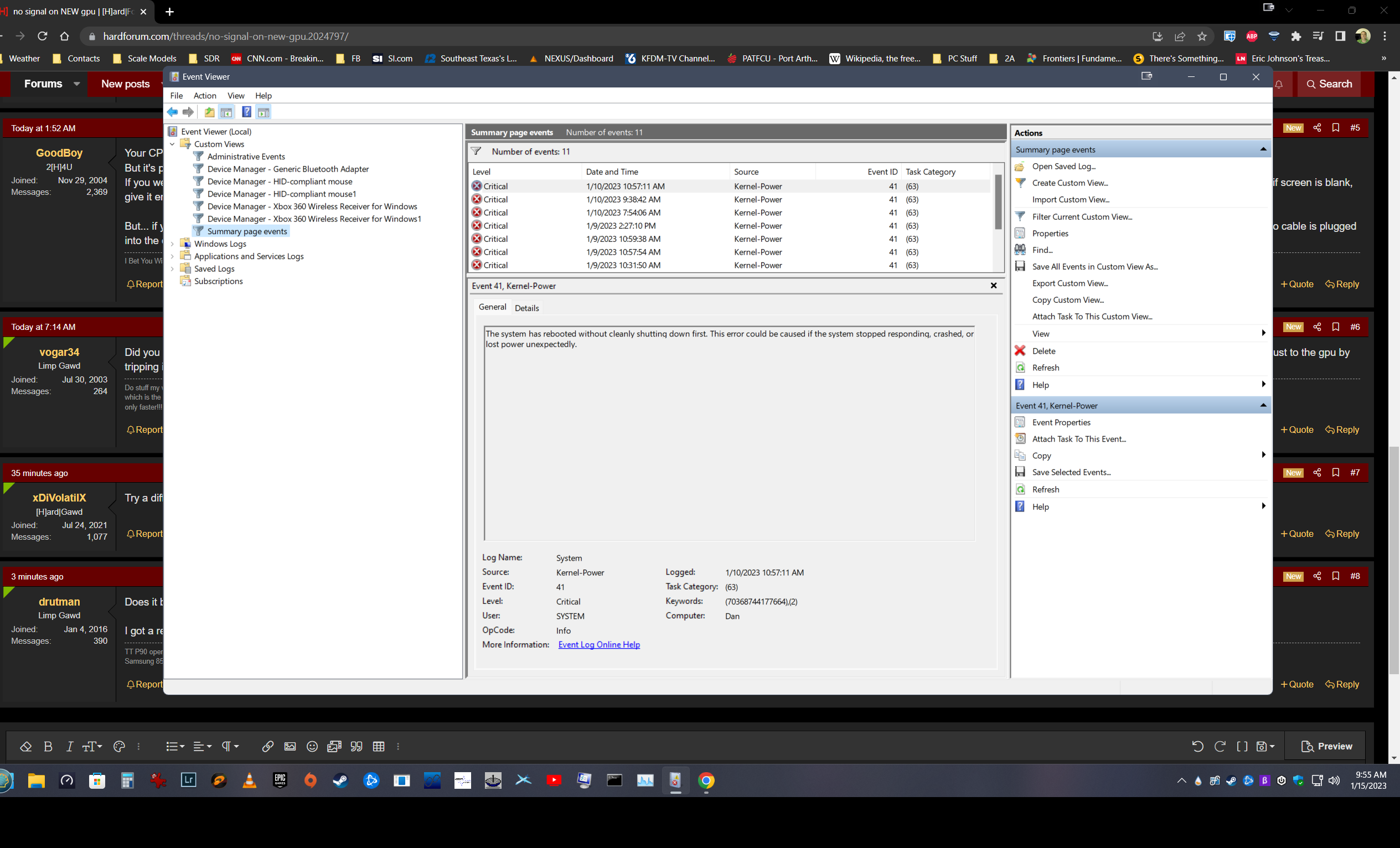The image size is (1400, 848).
Task: Expand Applications and Services Logs node
Action: (172, 256)
